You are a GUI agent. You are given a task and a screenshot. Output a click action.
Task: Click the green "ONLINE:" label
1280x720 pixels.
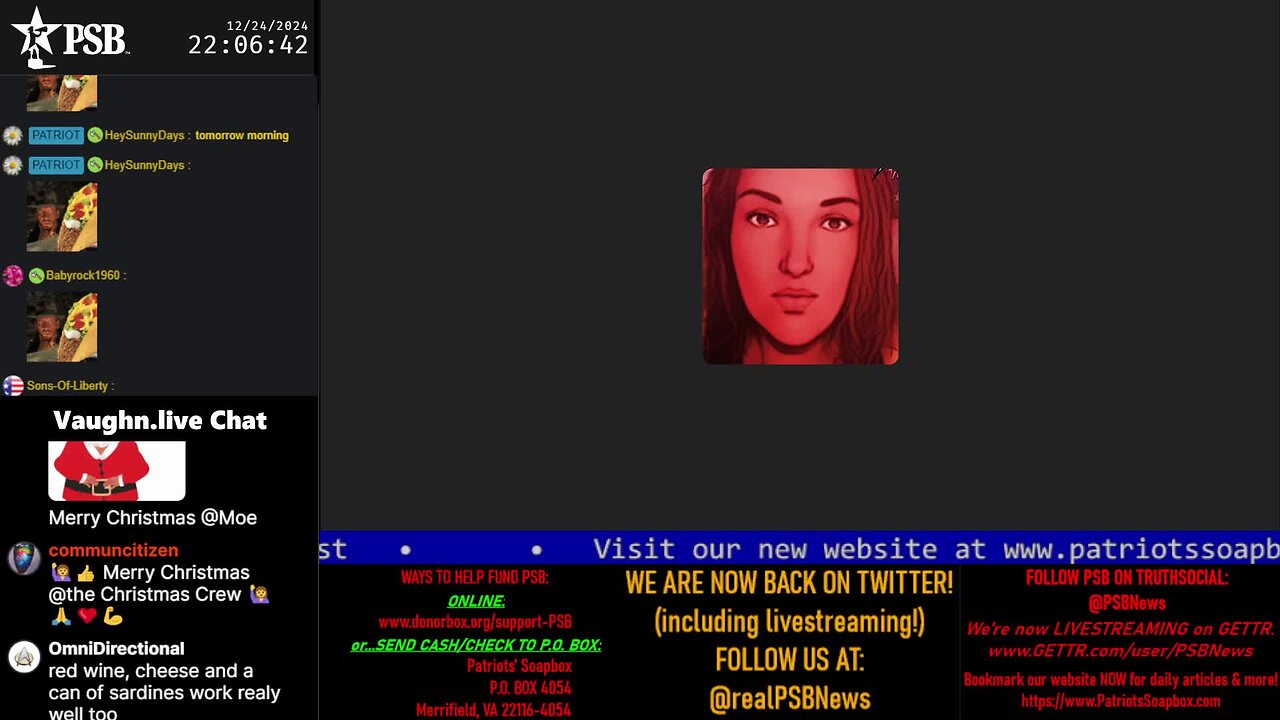476,600
